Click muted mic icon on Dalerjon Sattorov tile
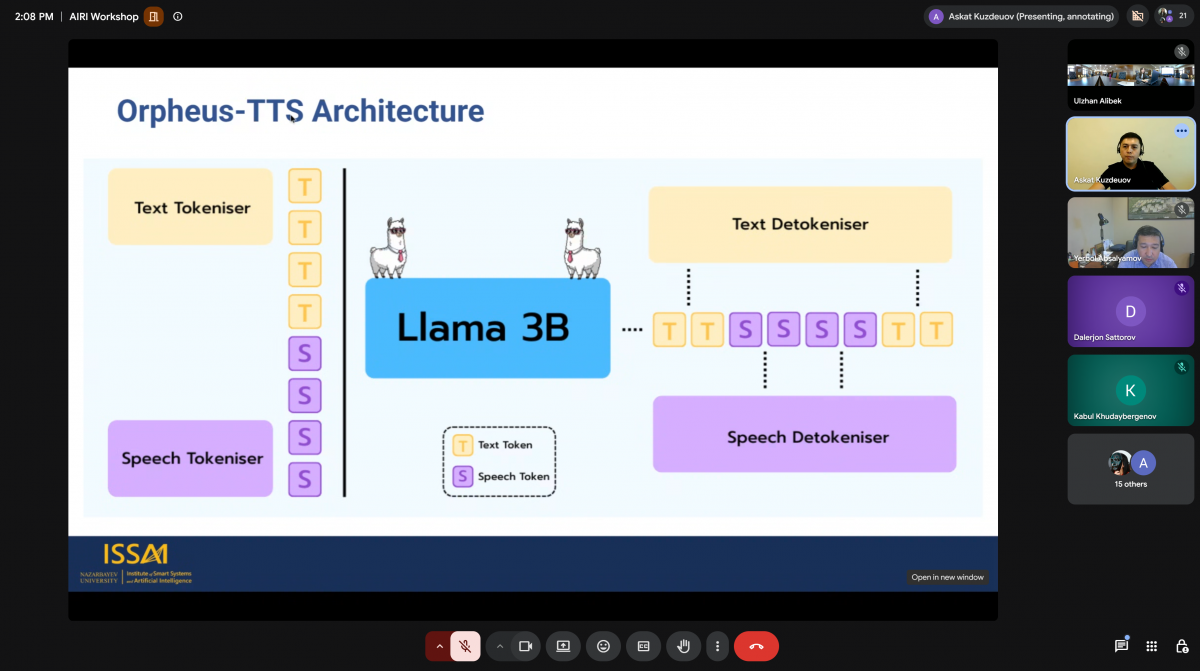 pyautogui.click(x=1181, y=288)
